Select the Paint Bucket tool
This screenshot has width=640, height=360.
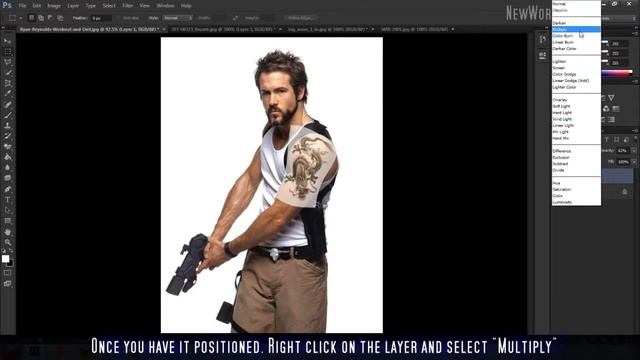click(7, 157)
